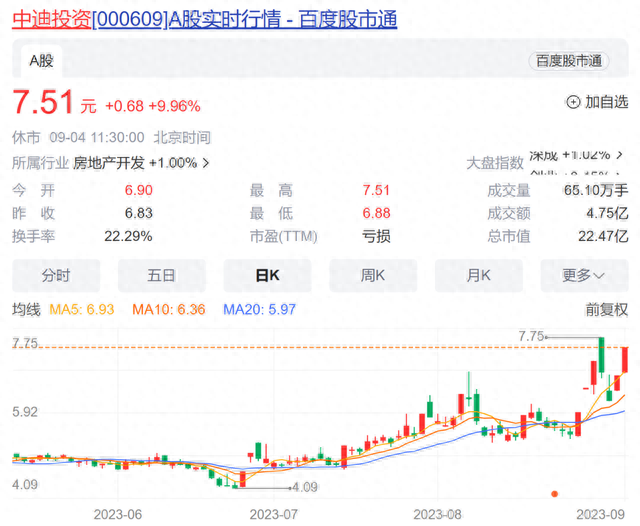Click the 前复权 adjustment option

point(607,310)
